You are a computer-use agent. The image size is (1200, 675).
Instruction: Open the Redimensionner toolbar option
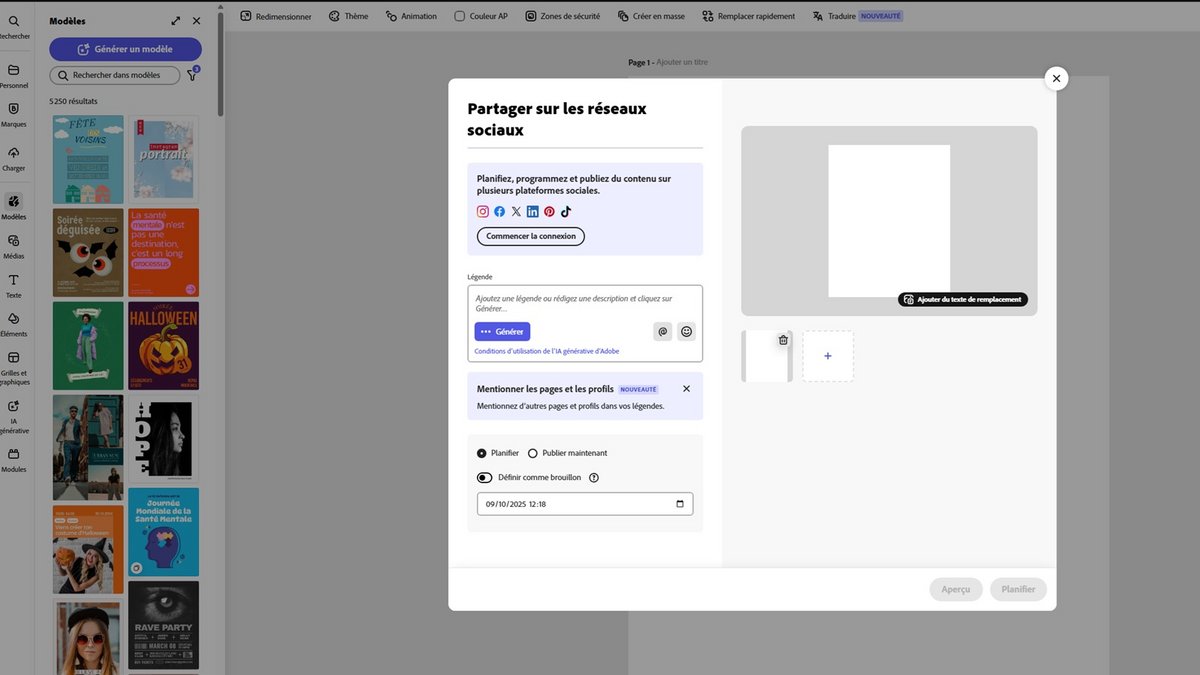coord(276,16)
